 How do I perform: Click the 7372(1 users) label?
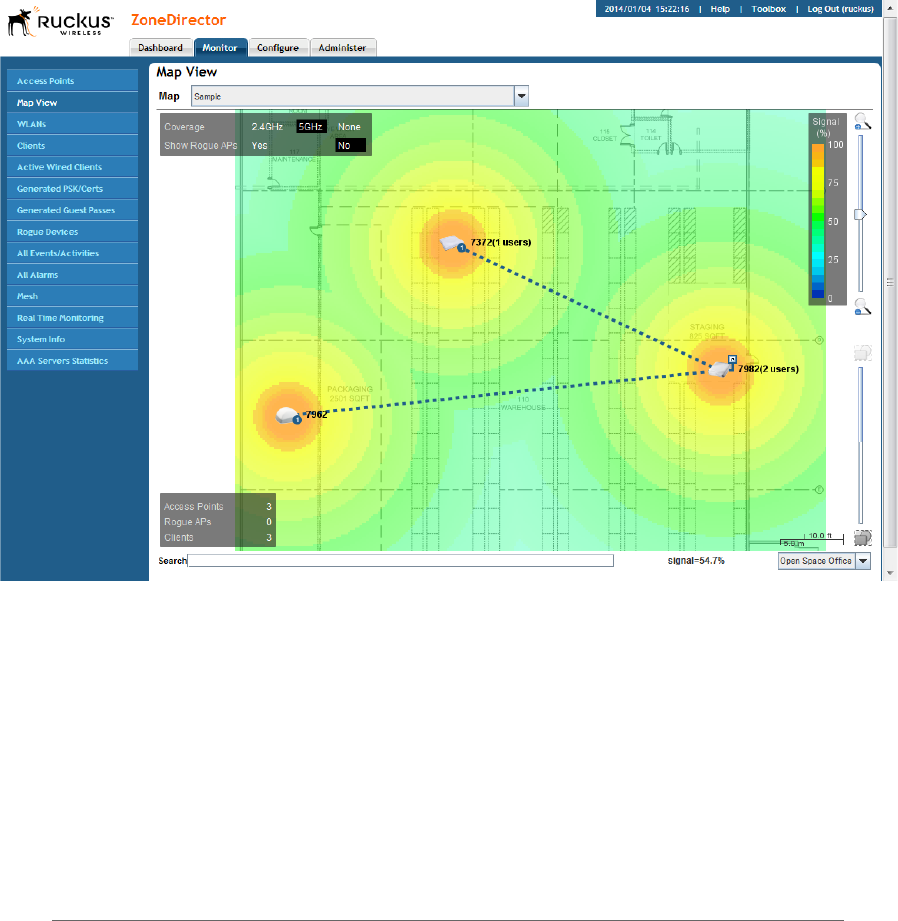click(x=500, y=242)
